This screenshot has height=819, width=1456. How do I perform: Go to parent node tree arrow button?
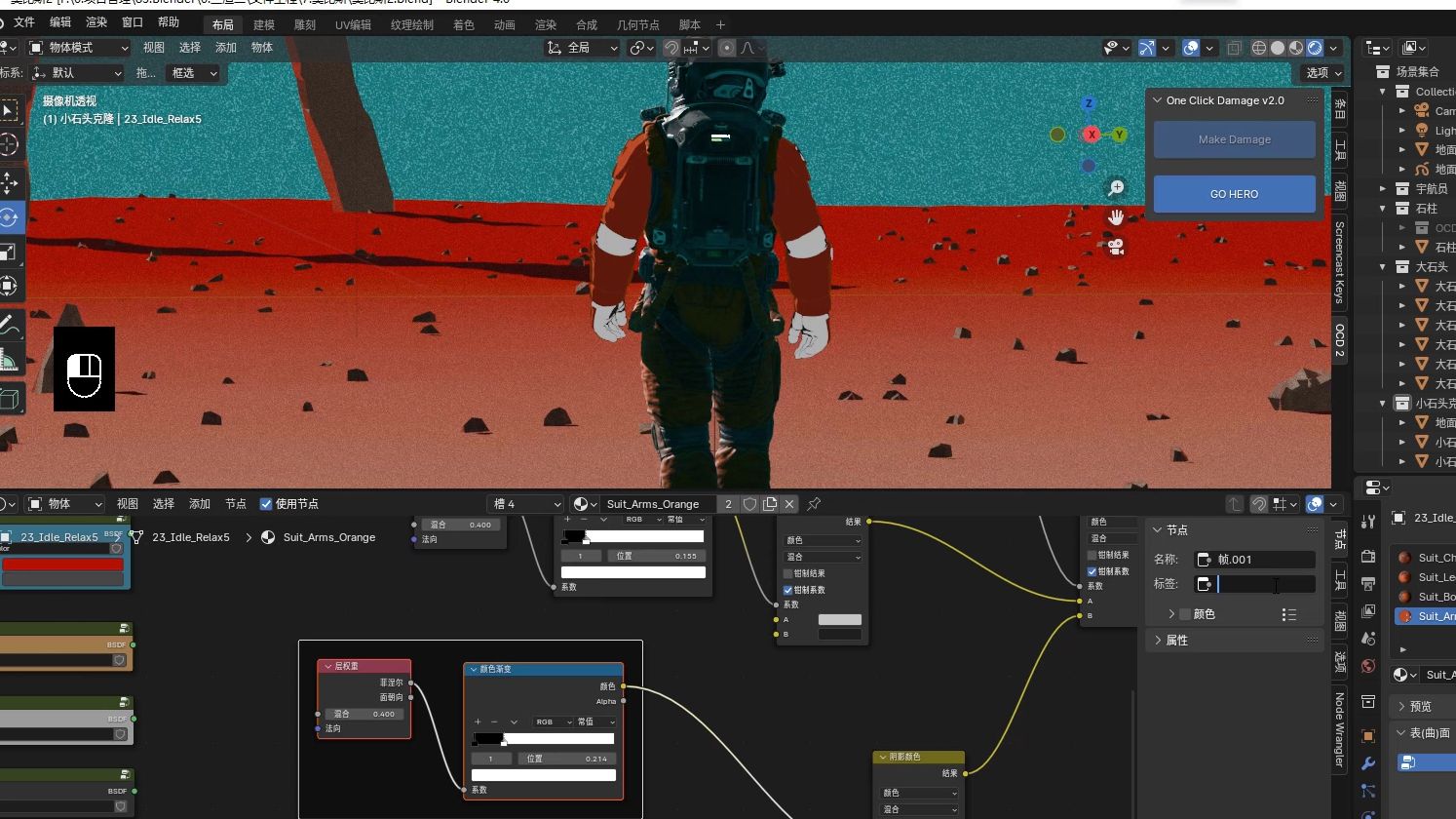coord(1235,504)
